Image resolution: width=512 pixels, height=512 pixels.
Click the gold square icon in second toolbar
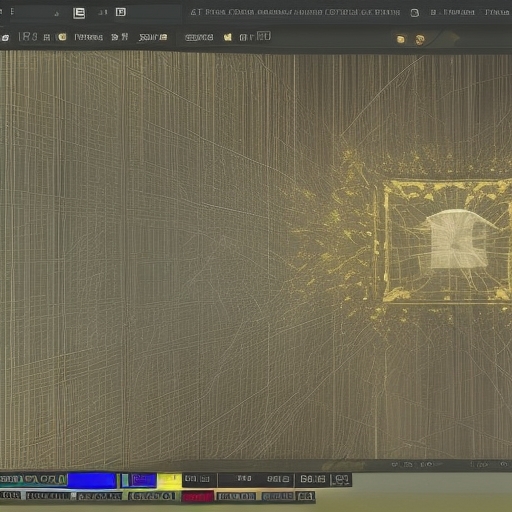pos(401,40)
